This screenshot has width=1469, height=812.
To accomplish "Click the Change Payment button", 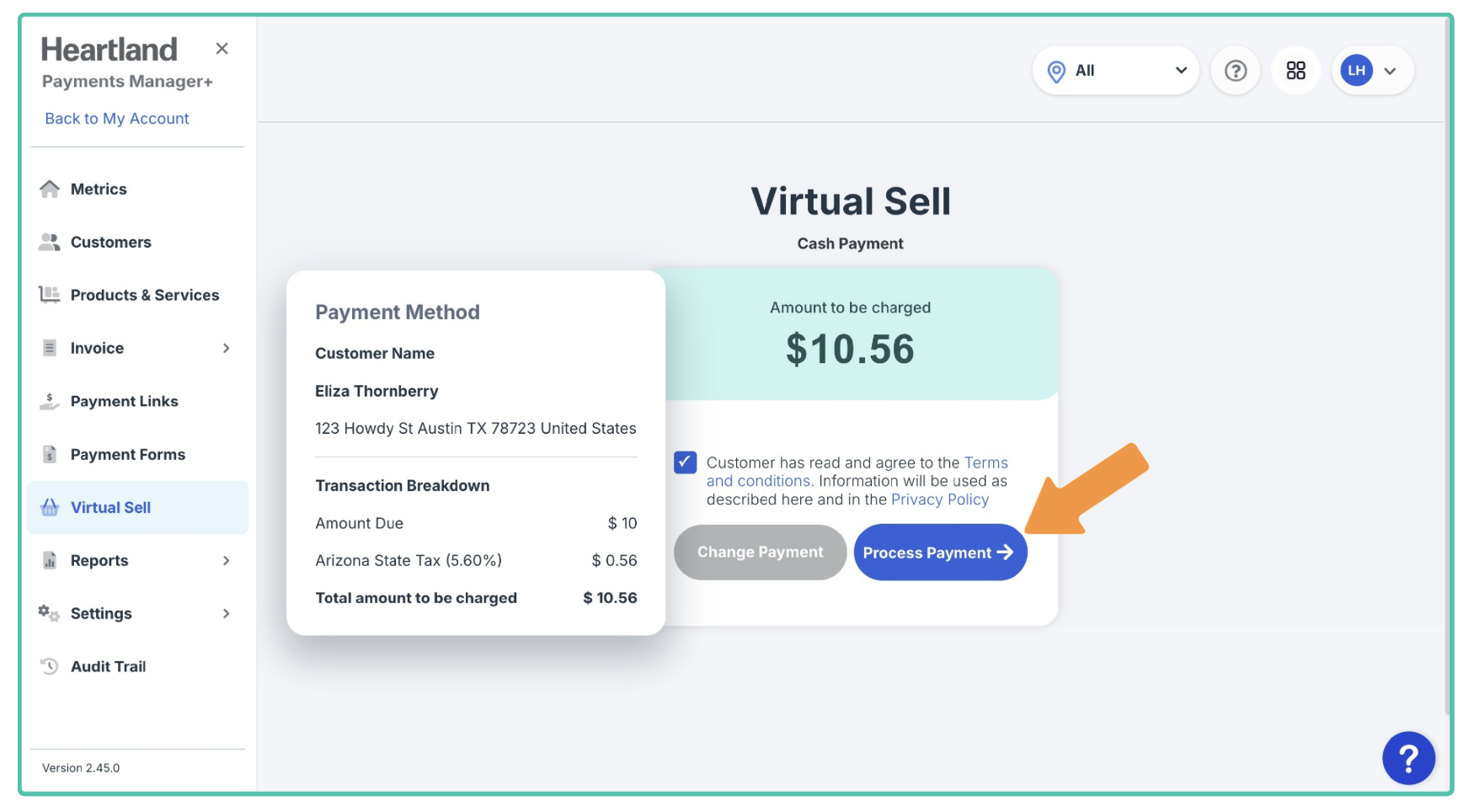I will coord(760,553).
